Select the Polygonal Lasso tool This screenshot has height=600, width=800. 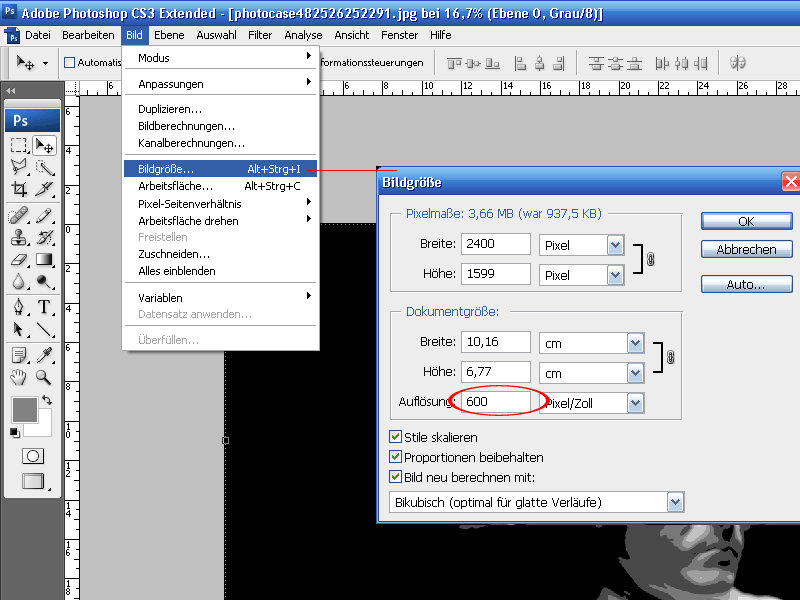(x=19, y=167)
